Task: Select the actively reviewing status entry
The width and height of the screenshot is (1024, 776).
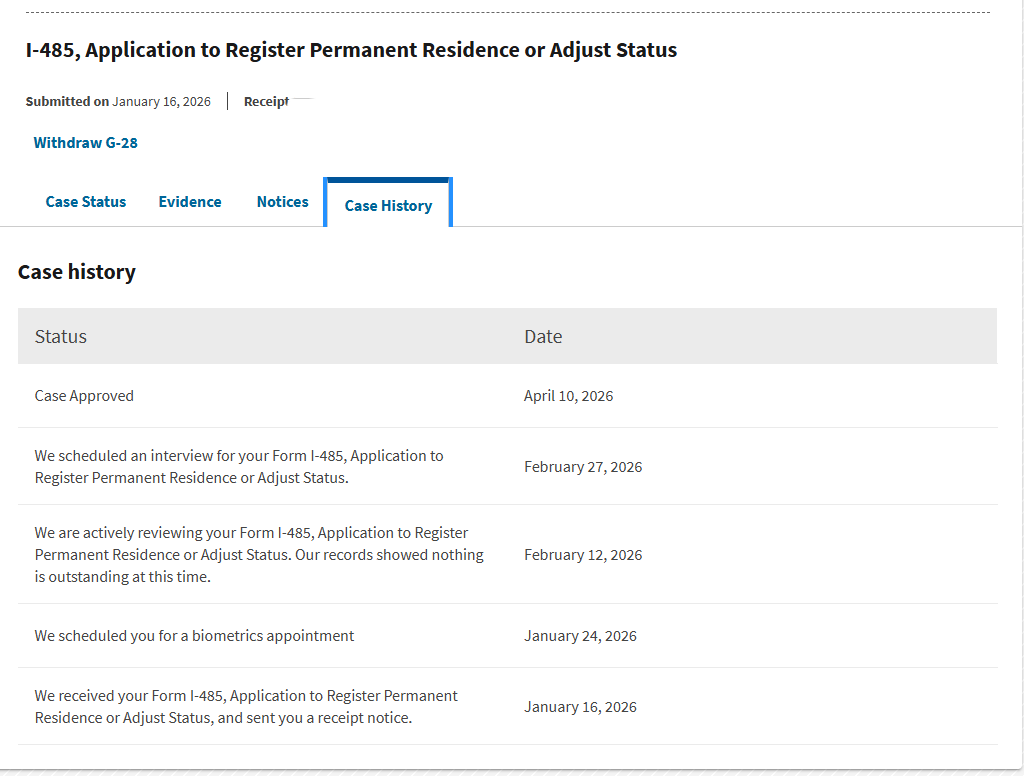Action: coord(259,555)
